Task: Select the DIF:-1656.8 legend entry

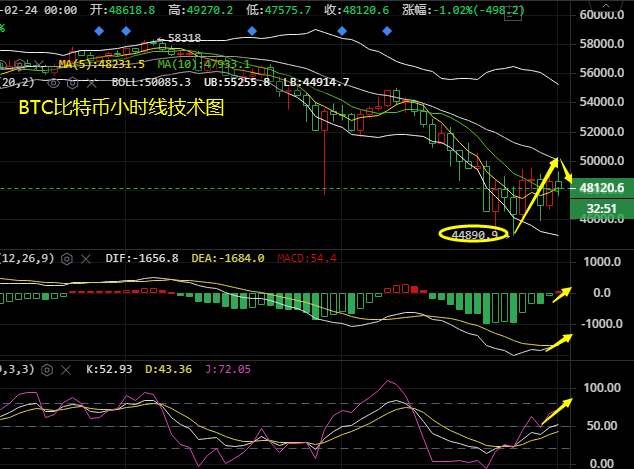Action: pos(143,258)
